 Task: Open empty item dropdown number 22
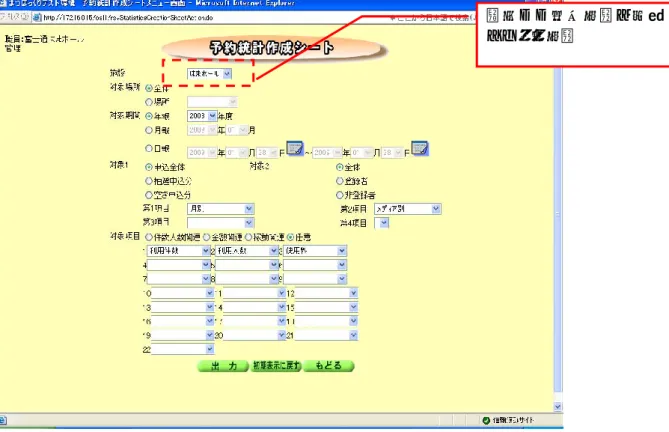coord(183,349)
